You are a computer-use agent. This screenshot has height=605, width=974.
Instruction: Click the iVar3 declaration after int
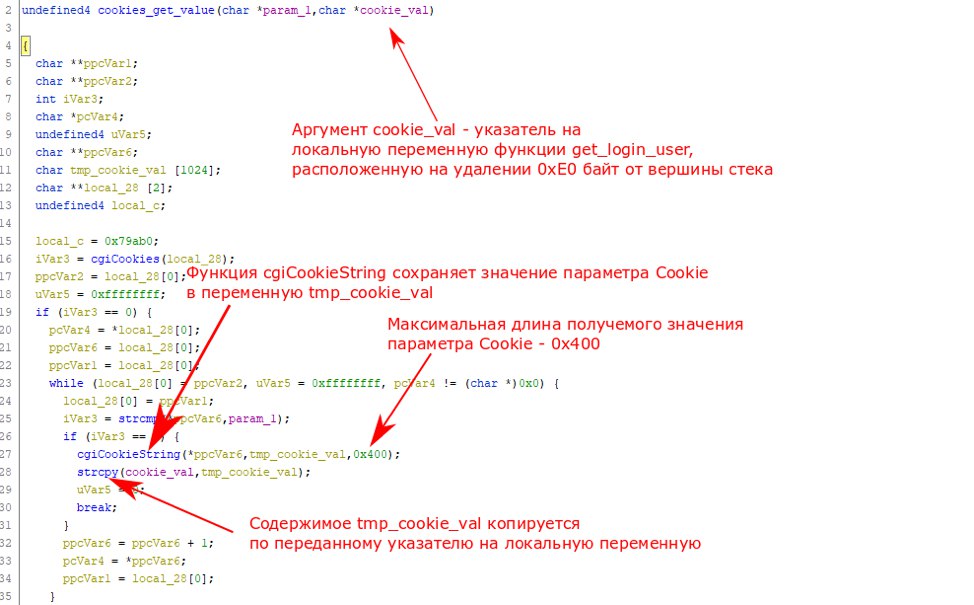[80, 99]
